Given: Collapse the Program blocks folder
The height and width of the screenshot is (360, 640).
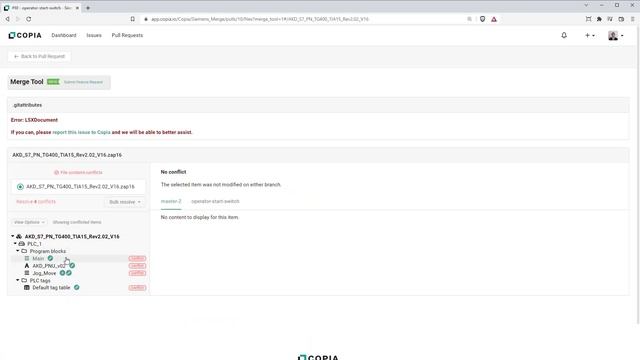Looking at the screenshot, I should pyautogui.click(x=18, y=251).
